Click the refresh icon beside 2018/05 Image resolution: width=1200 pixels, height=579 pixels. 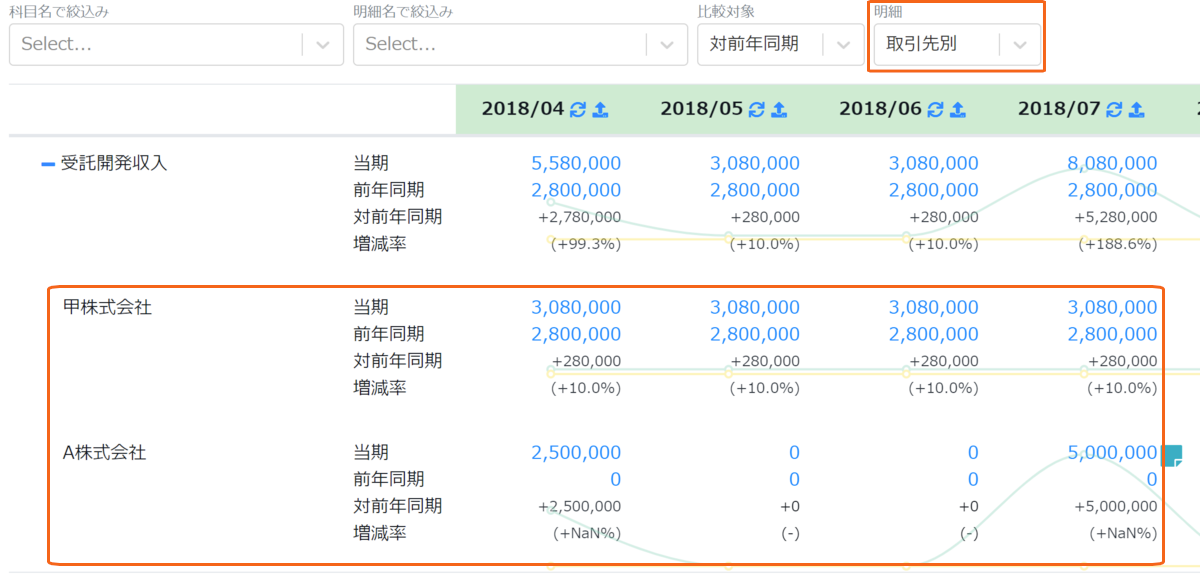point(757,110)
